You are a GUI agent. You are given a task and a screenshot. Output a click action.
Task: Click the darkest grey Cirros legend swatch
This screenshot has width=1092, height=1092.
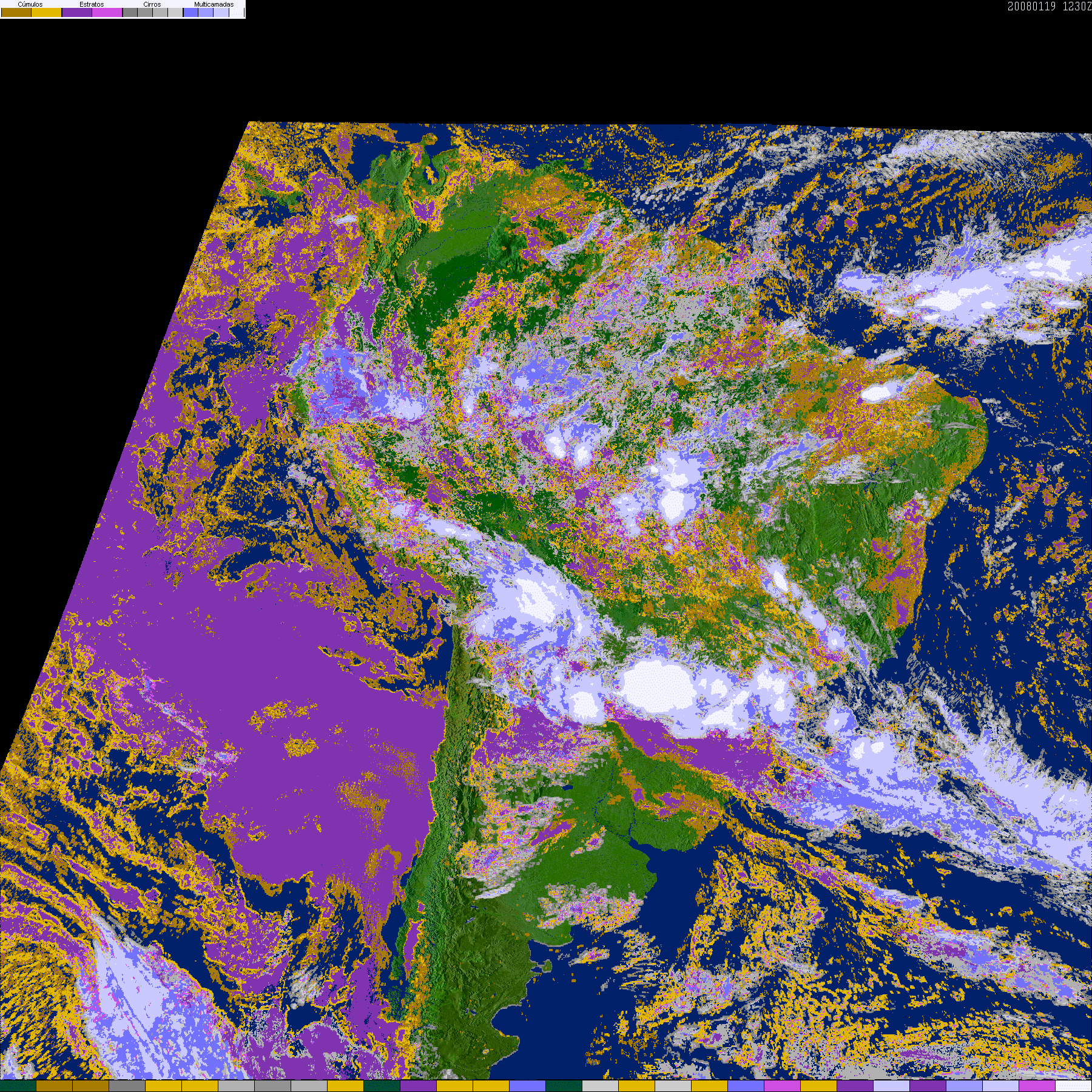130,12
